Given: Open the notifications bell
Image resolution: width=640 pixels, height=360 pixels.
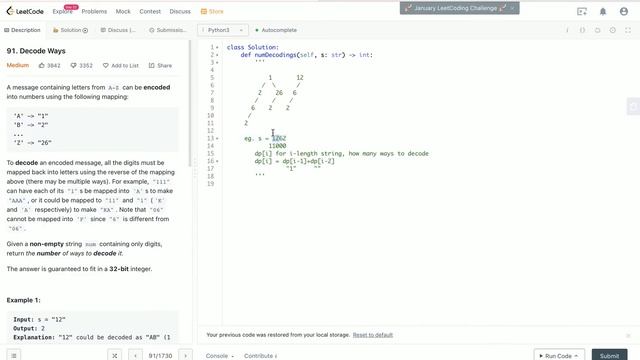Looking at the screenshot, I should [603, 11].
